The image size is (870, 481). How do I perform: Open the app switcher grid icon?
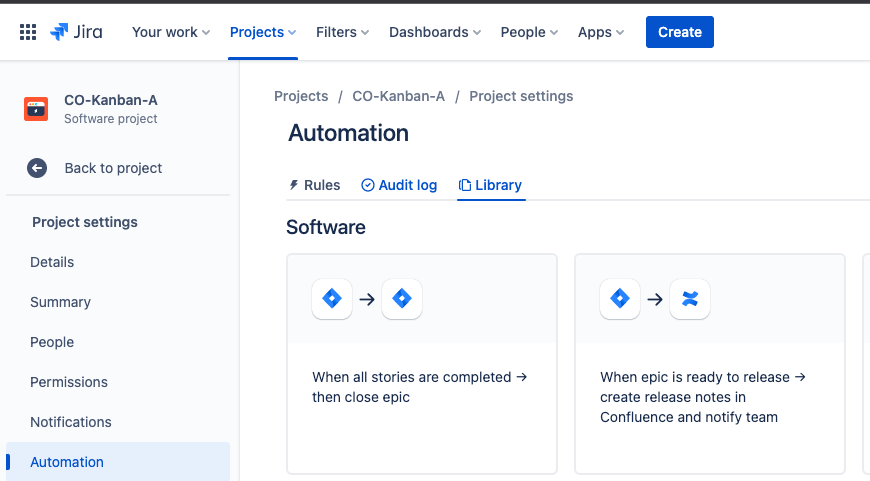28,32
